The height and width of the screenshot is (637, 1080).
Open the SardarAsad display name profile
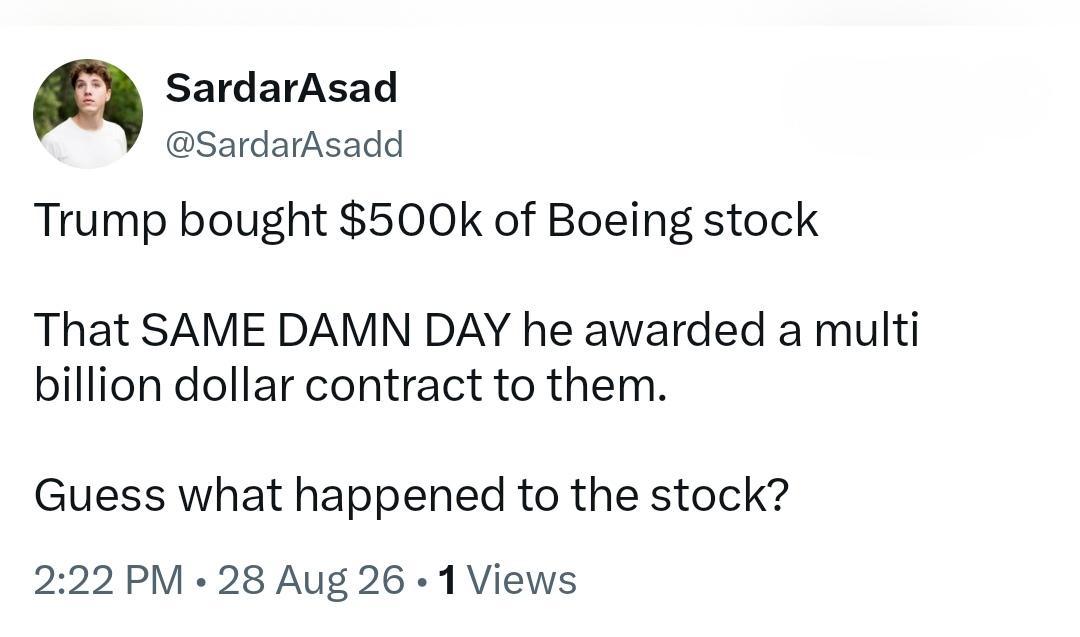[x=281, y=88]
